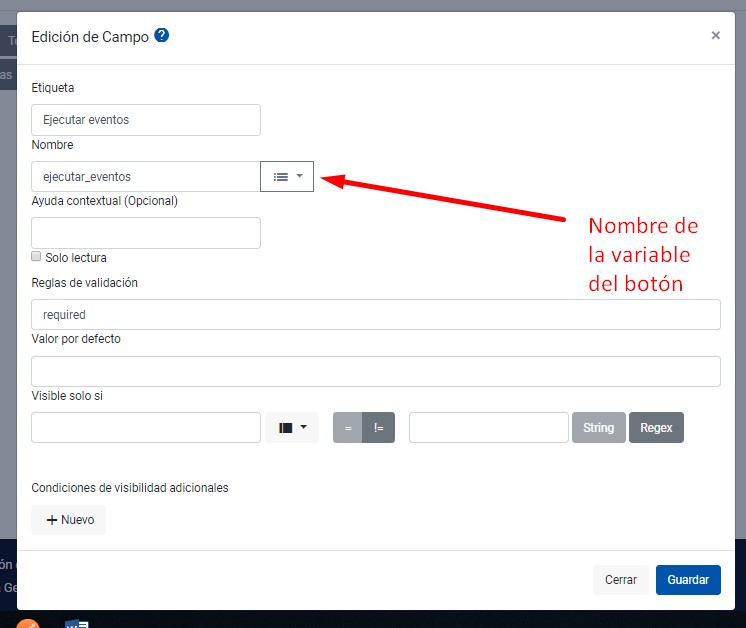
Task: Choose the String match type
Action: point(599,428)
